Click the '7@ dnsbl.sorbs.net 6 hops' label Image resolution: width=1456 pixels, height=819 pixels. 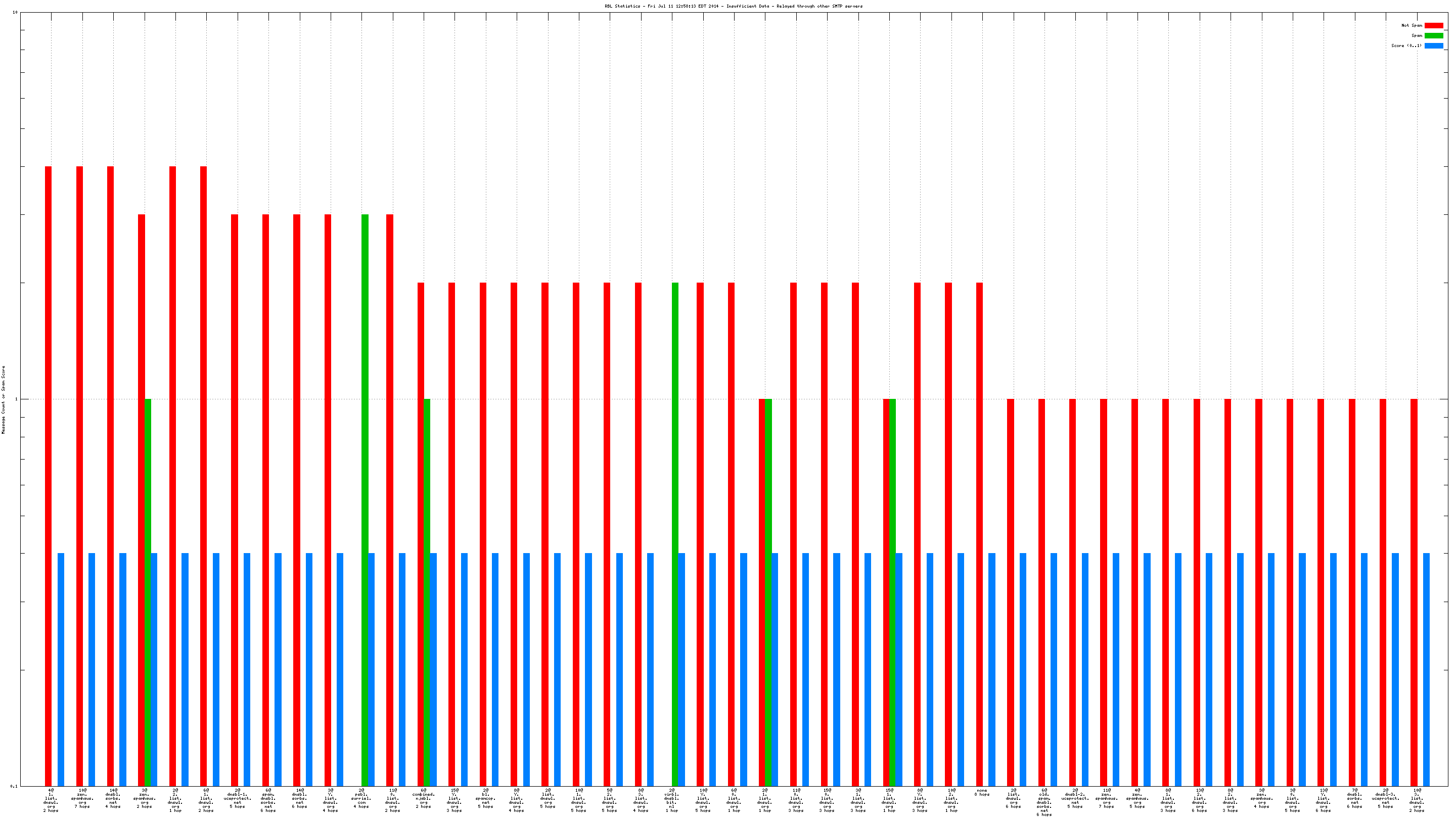[1354, 798]
